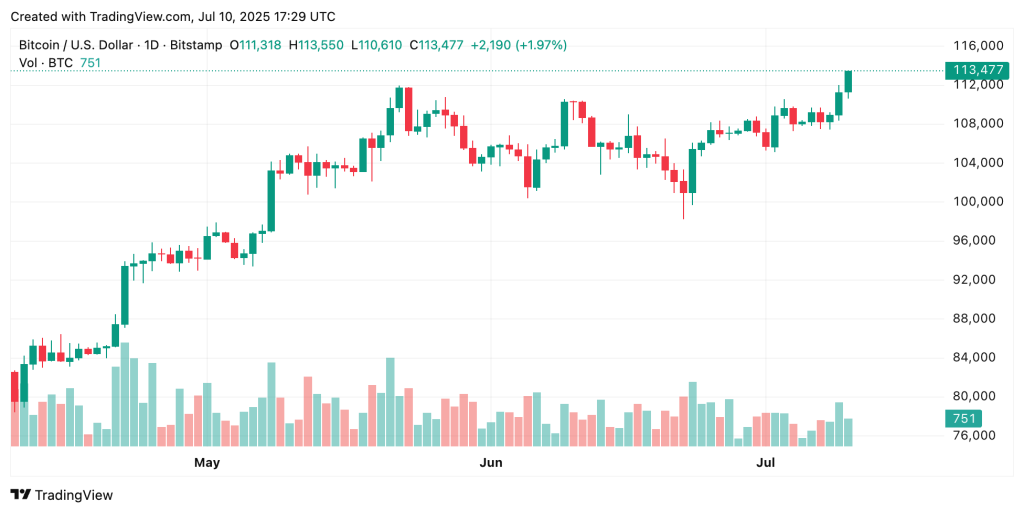Open the Vol · BTC indicator legend
Screen dimensions: 1024x513
point(45,63)
